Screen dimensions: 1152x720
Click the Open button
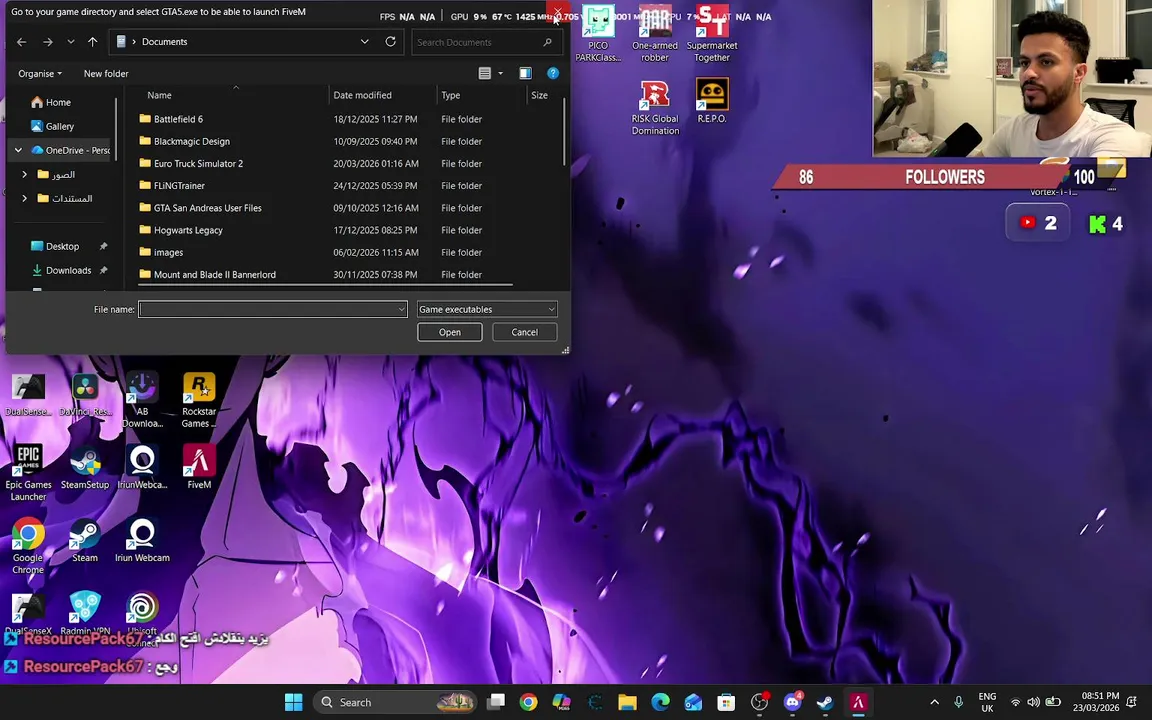pos(450,332)
